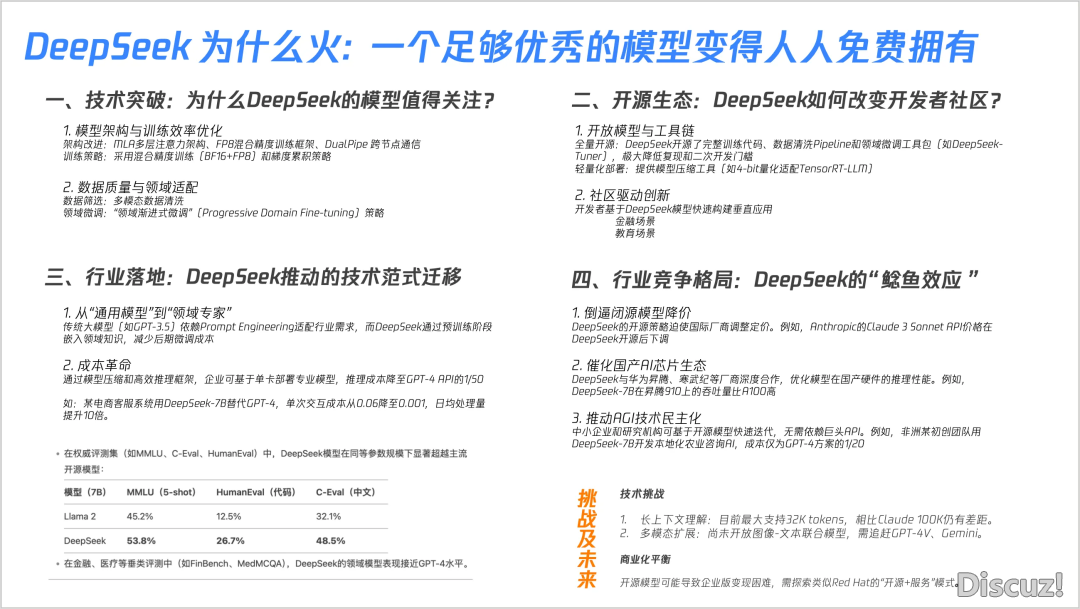
Task: Click '1. 倒逼闭源模型降价' subheading
Action: (x=631, y=312)
